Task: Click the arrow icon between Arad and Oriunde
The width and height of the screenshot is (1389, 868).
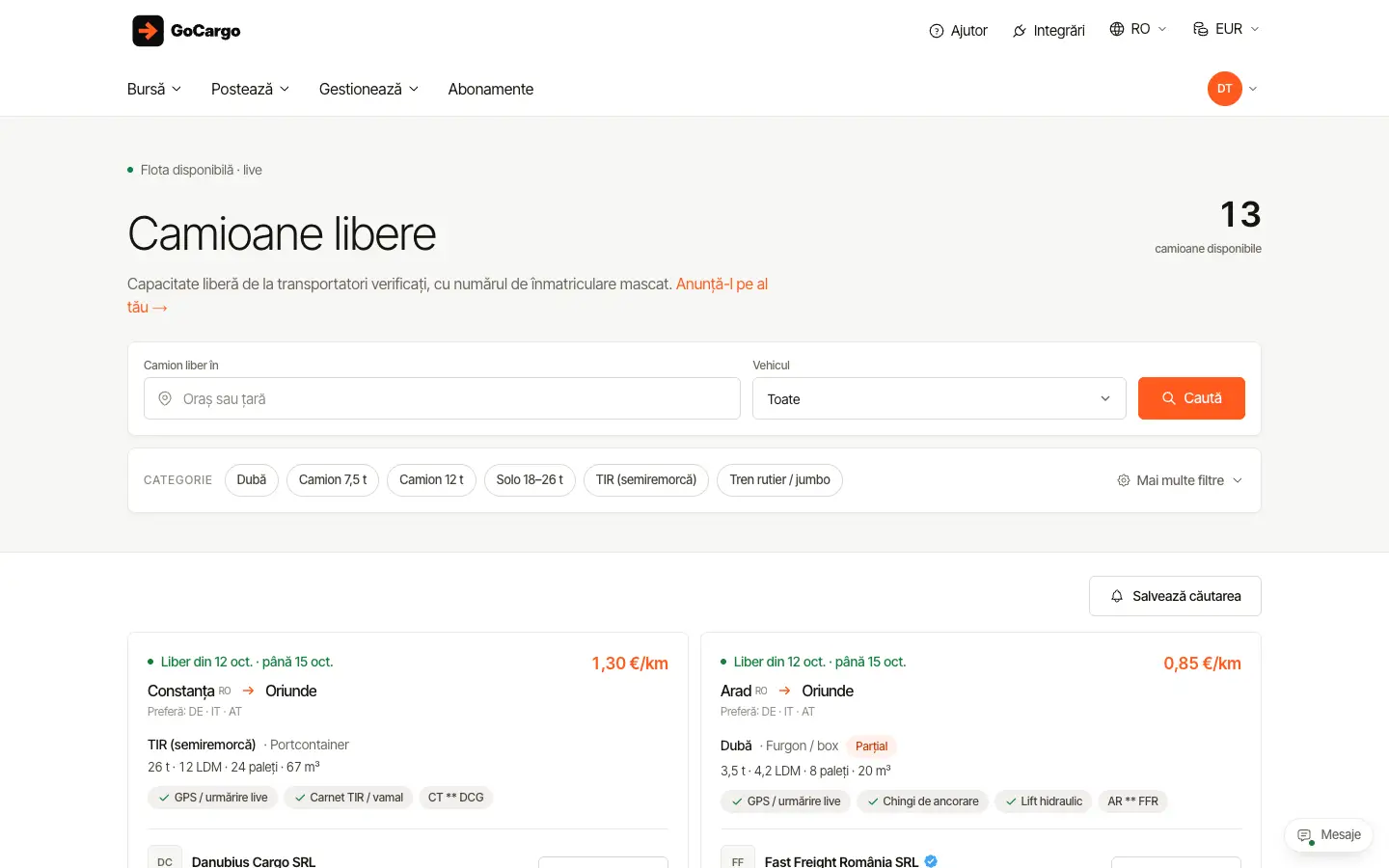Action: (785, 691)
